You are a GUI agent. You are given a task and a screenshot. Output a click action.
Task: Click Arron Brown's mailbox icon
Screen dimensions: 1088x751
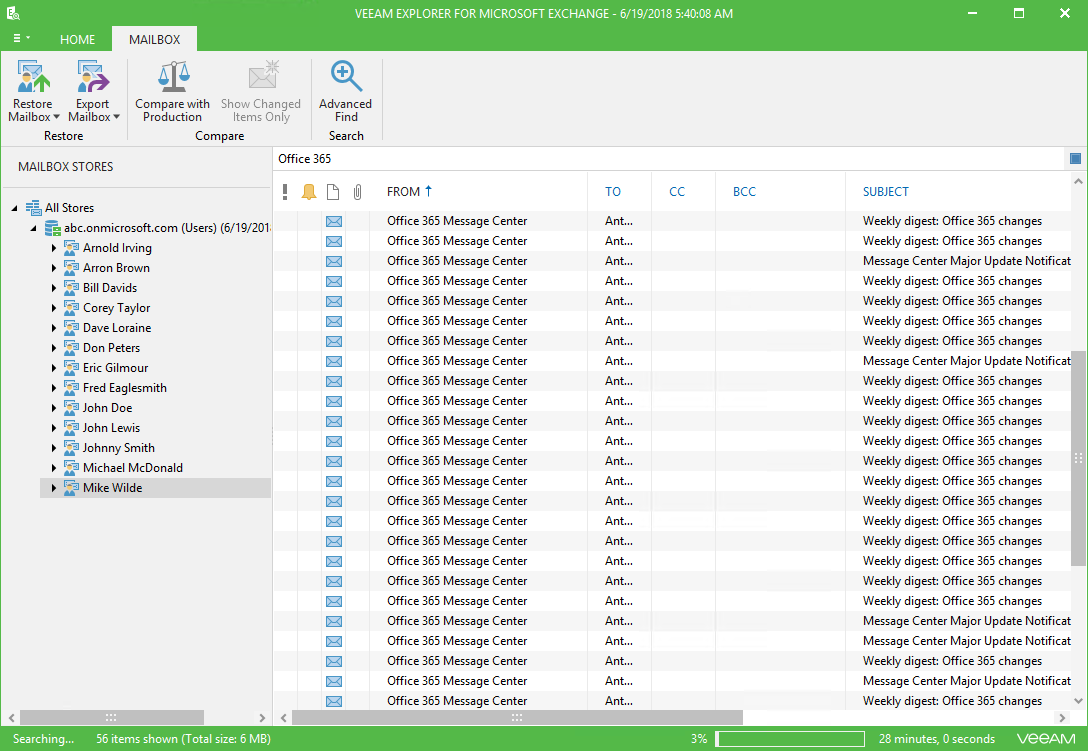click(x=71, y=268)
